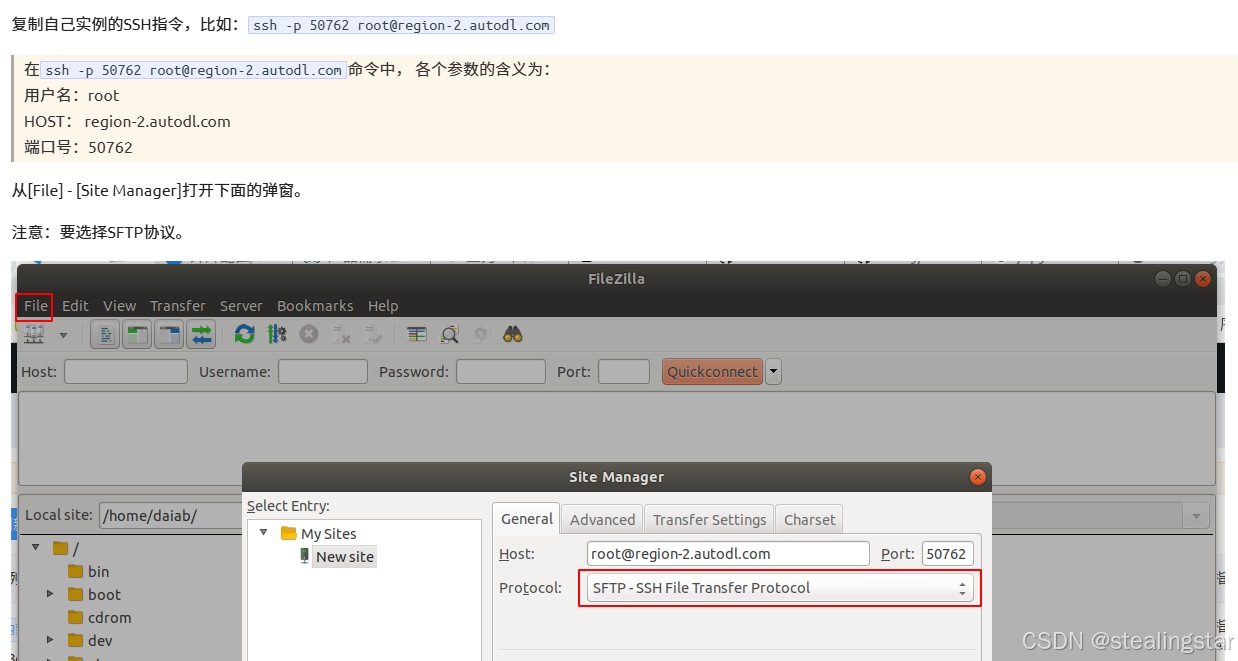Click the text 'HOST: region-2.autodl.com'

click(127, 121)
